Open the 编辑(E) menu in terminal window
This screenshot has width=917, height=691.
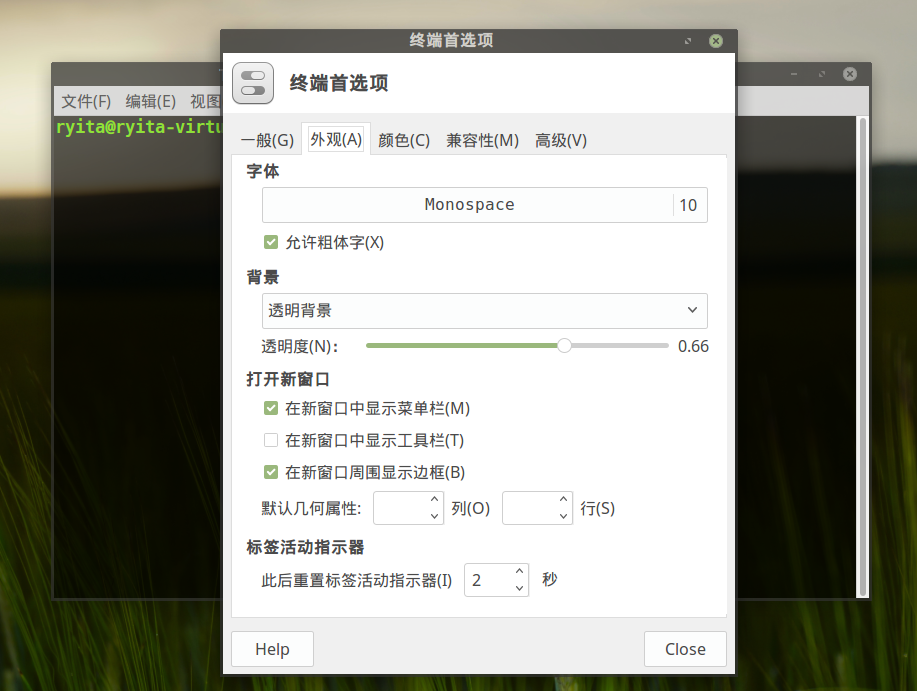pos(150,102)
